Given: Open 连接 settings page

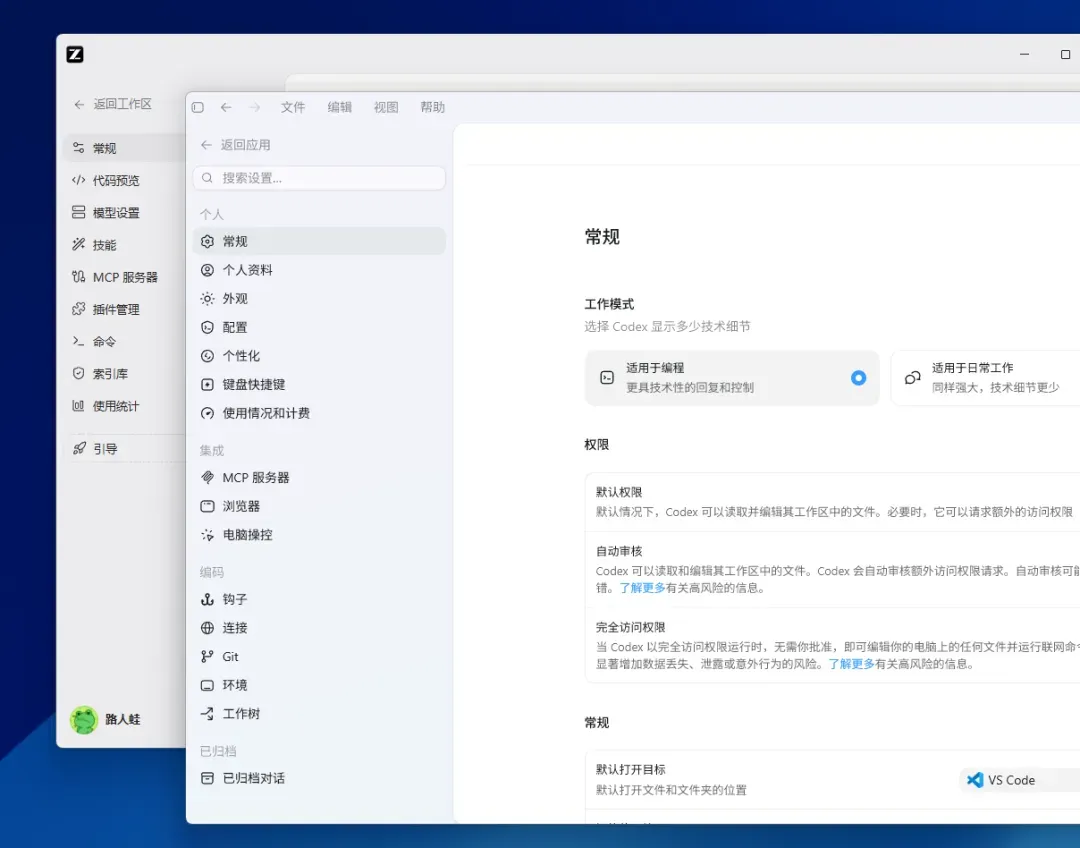Looking at the screenshot, I should tap(319, 628).
